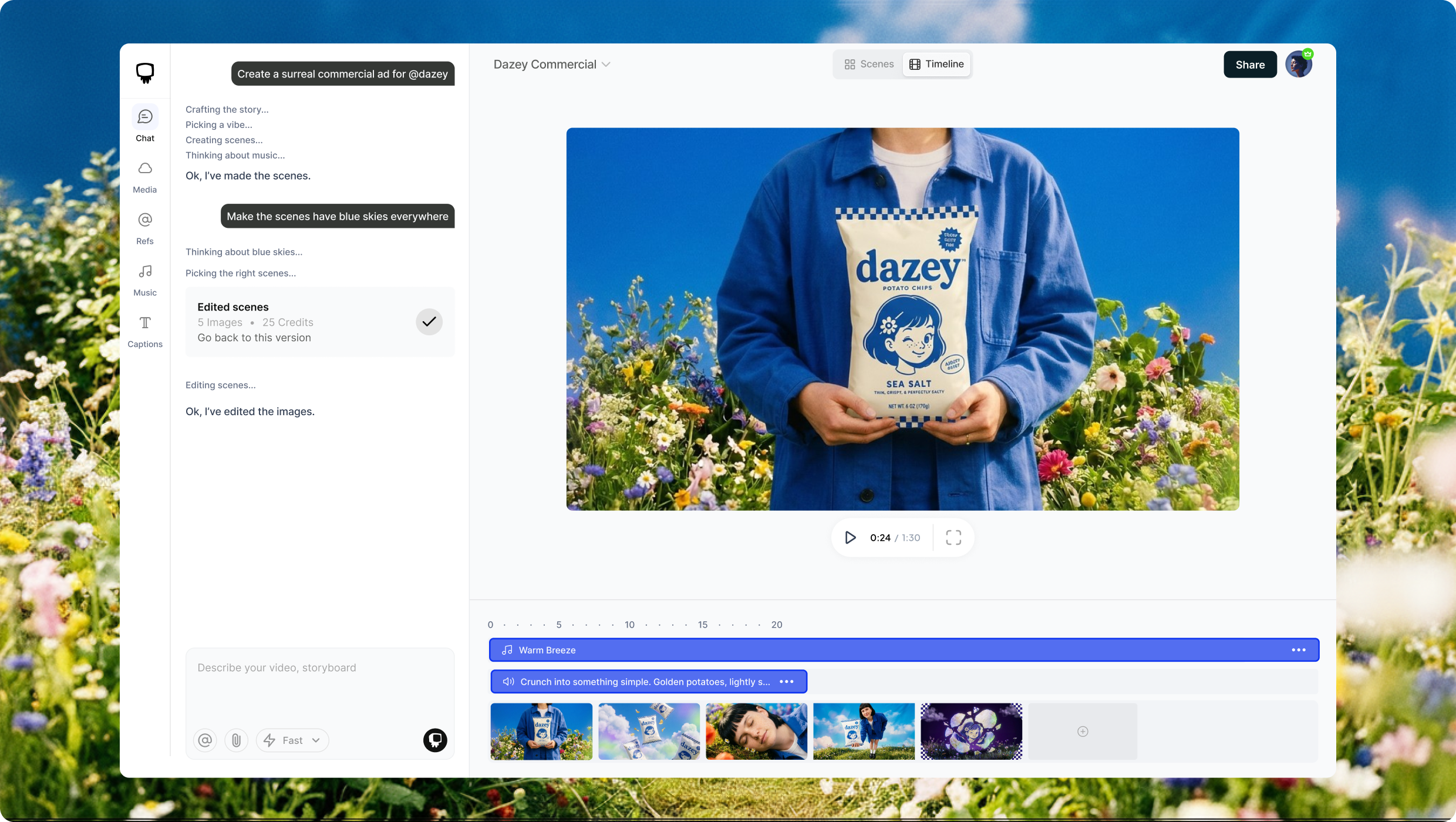Click the 15 second mark on timeline ruler

click(x=703, y=625)
